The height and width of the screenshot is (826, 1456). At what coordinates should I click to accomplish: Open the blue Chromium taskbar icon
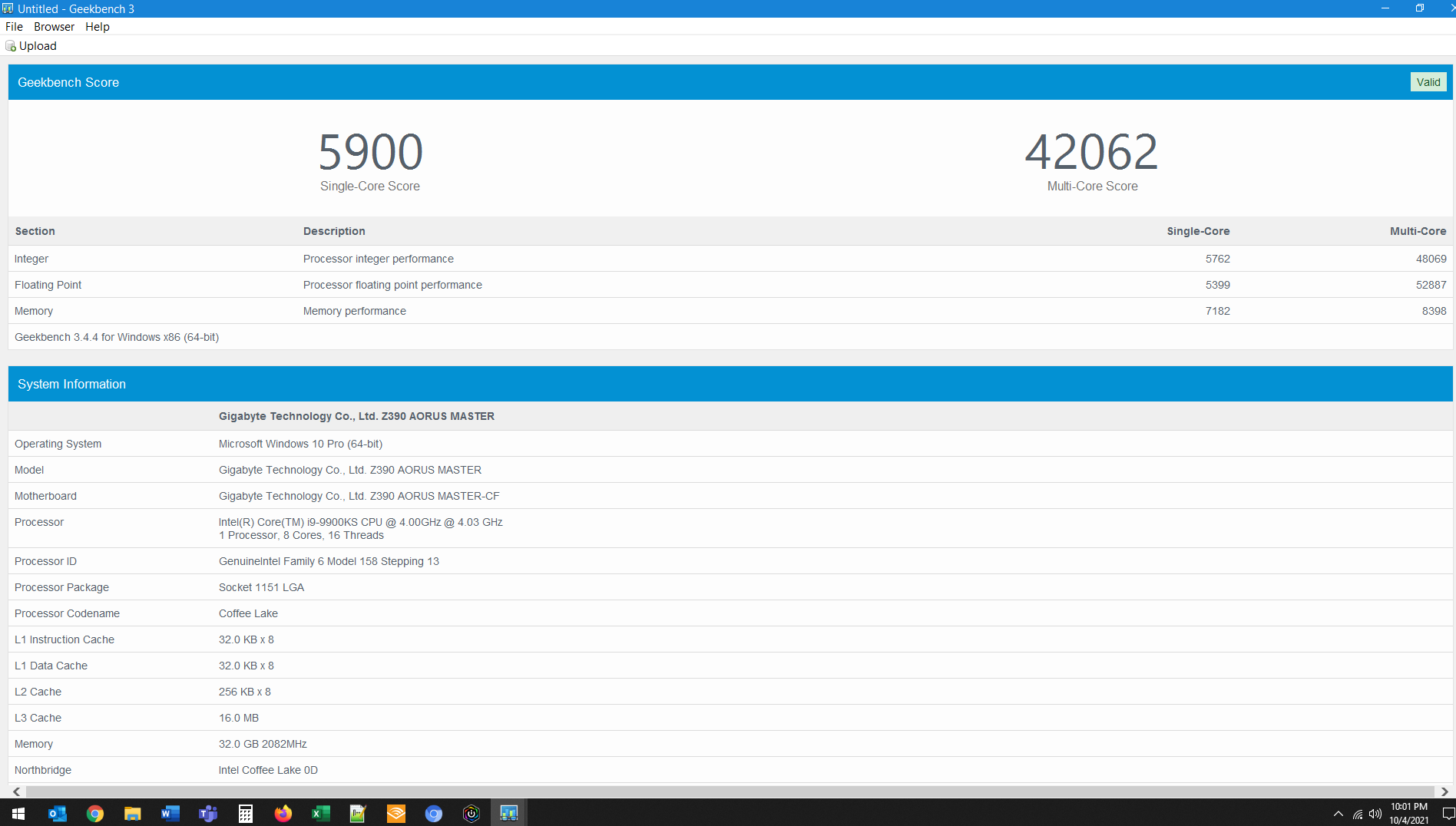(x=434, y=814)
